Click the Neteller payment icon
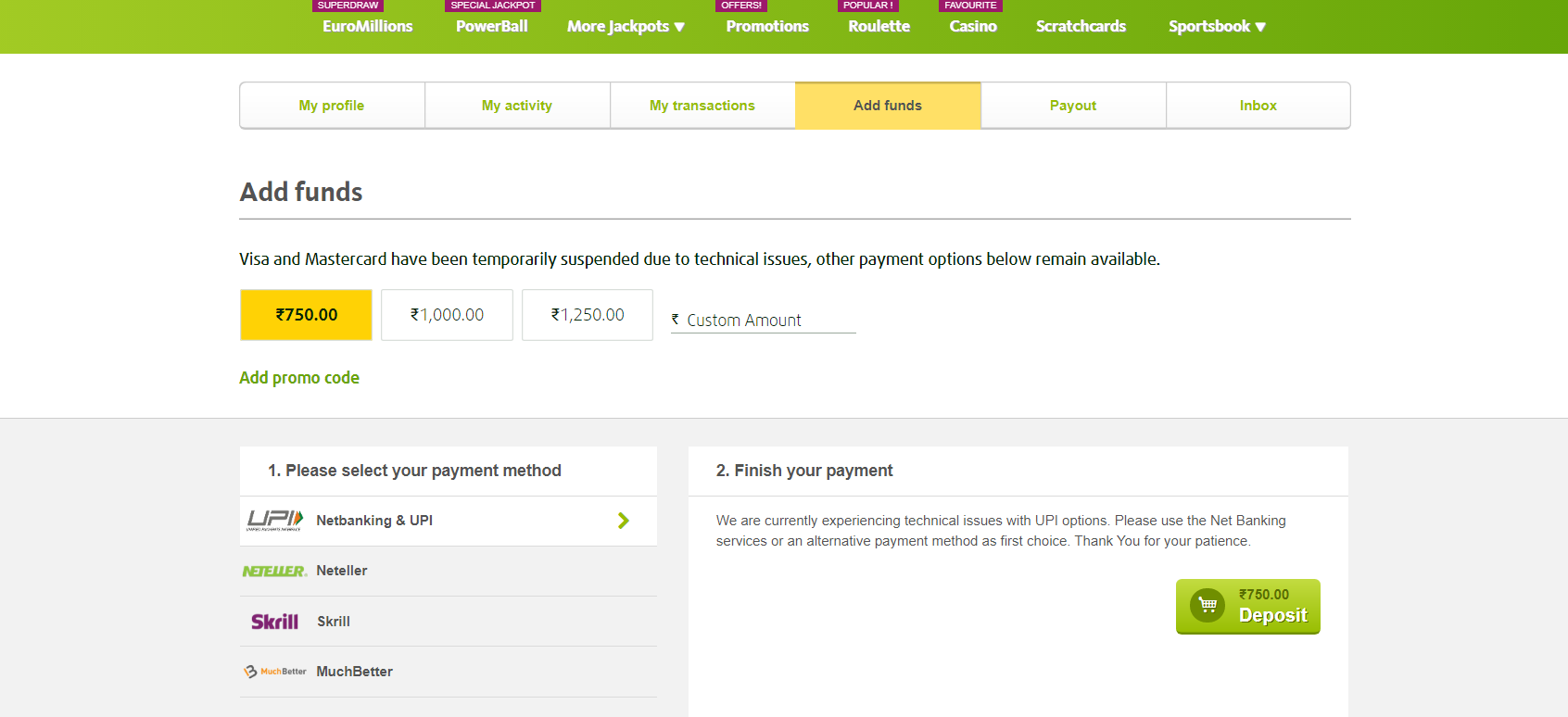 [274, 571]
